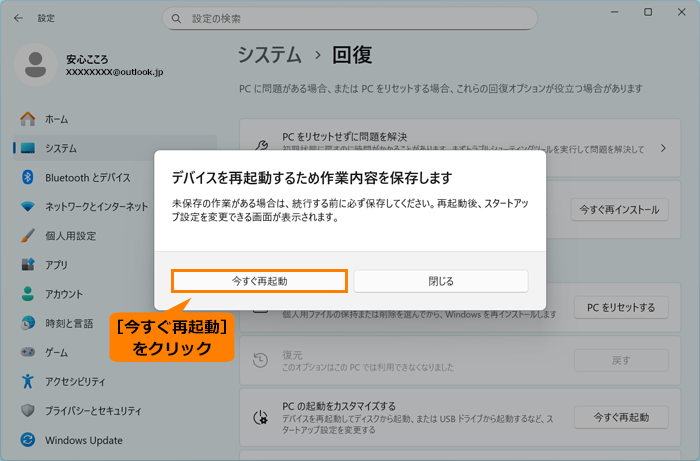700x461 pixels.
Task: Click the ゲーム controller icon
Action: point(28,352)
